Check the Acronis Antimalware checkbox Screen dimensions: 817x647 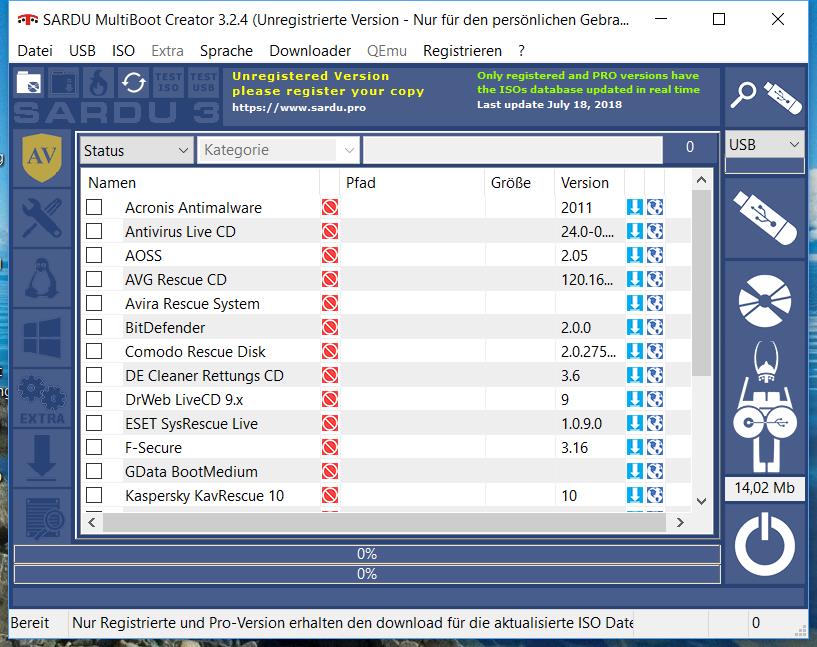coord(94,207)
